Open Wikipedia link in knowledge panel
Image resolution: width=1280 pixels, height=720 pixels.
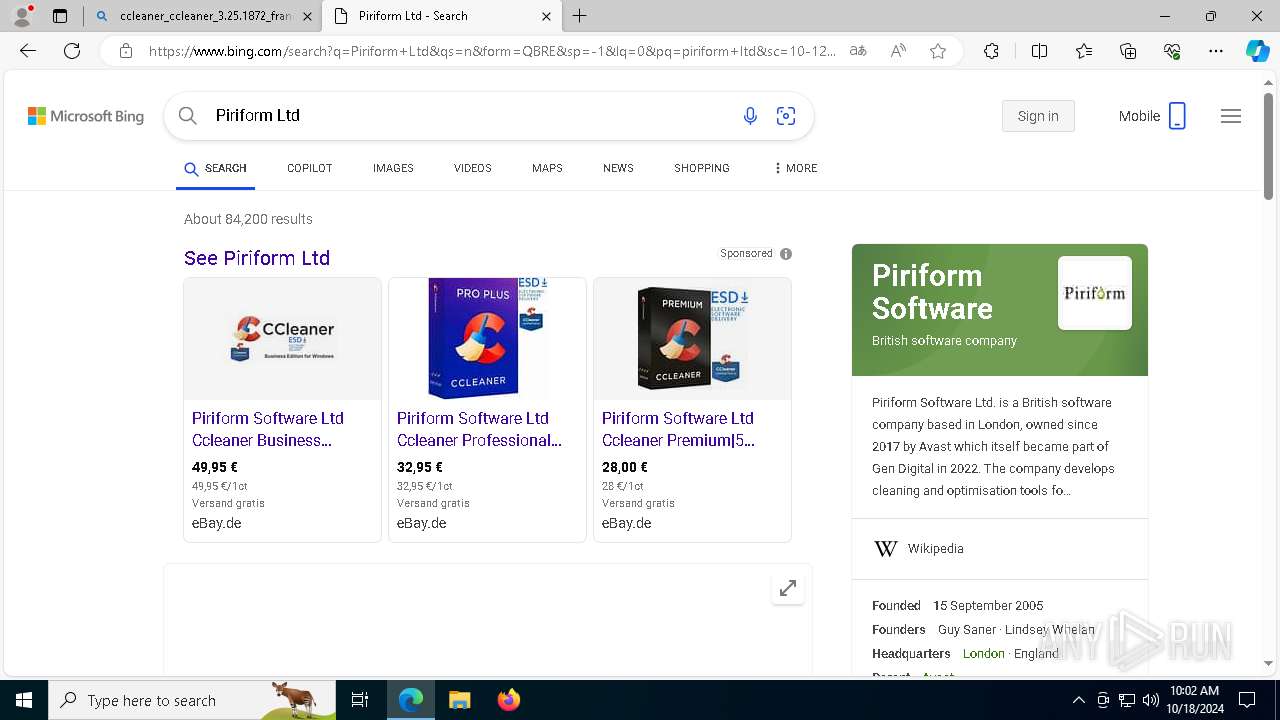coord(935,549)
